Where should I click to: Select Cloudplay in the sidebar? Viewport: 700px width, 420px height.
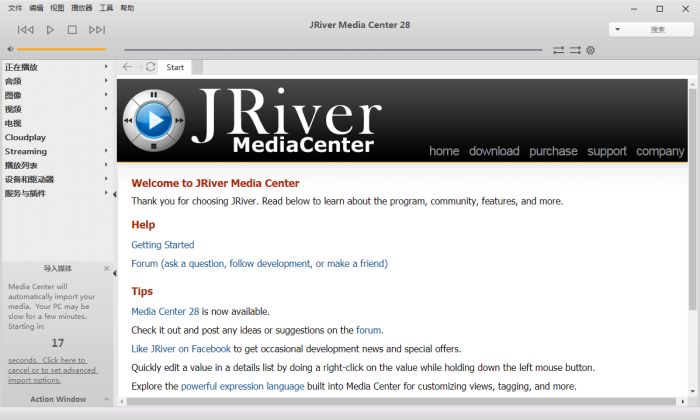(25, 137)
